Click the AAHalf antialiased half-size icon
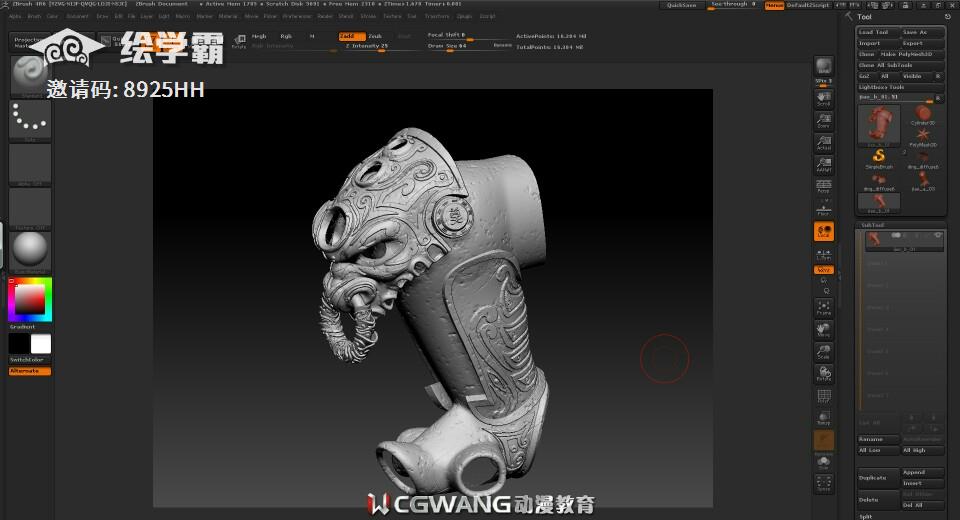The image size is (960, 520). tap(823, 165)
